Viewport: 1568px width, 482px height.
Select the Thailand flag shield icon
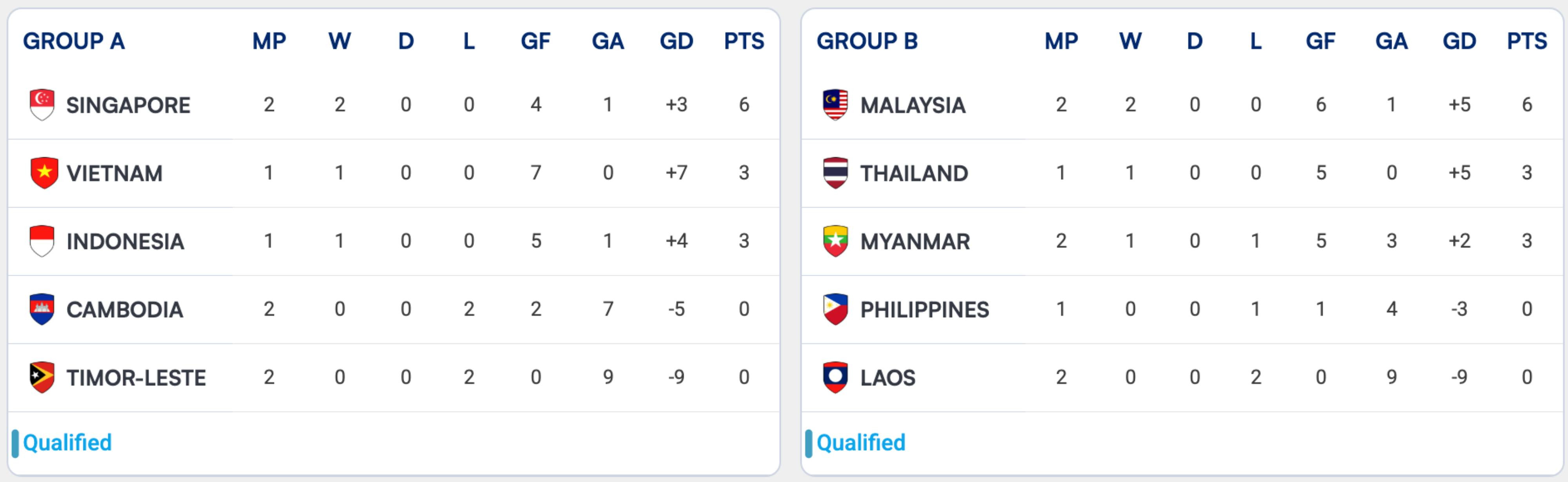[835, 173]
